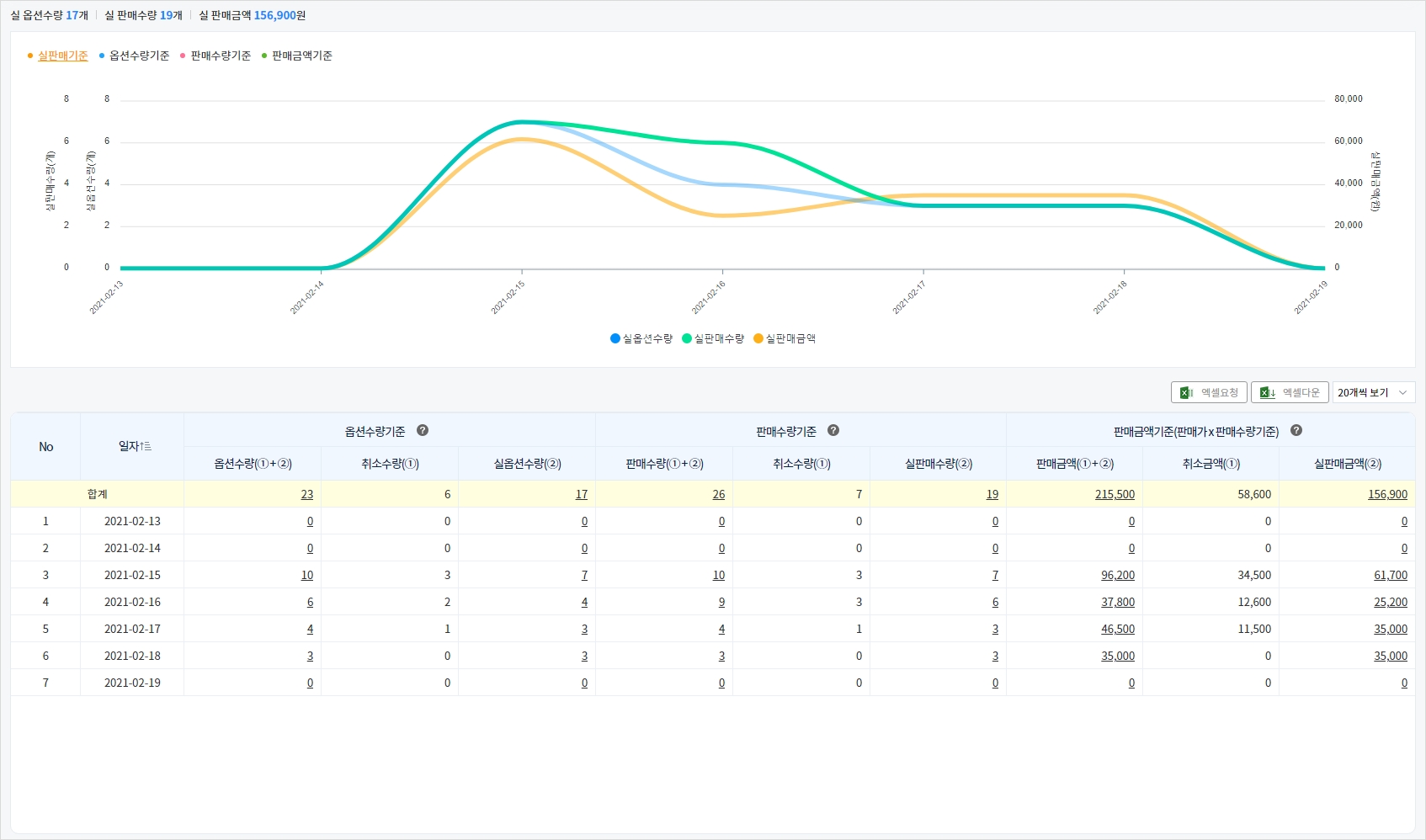
Task: Open the 20개씩 보기 page size dropdown
Action: pos(1374,392)
